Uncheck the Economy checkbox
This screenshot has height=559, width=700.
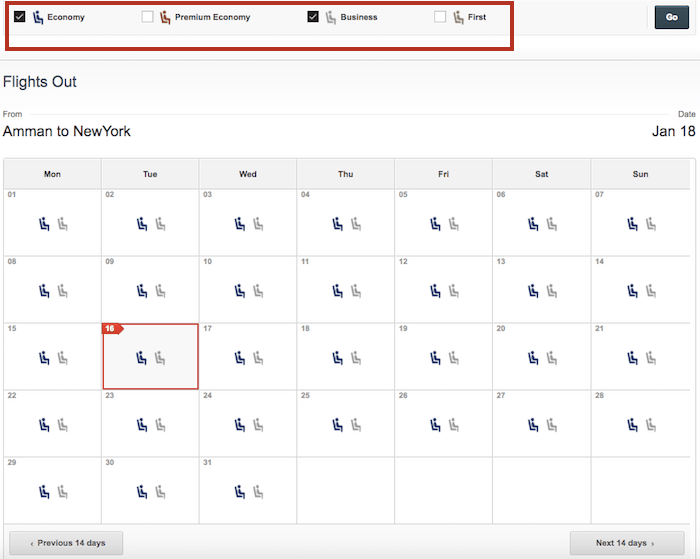click(20, 17)
